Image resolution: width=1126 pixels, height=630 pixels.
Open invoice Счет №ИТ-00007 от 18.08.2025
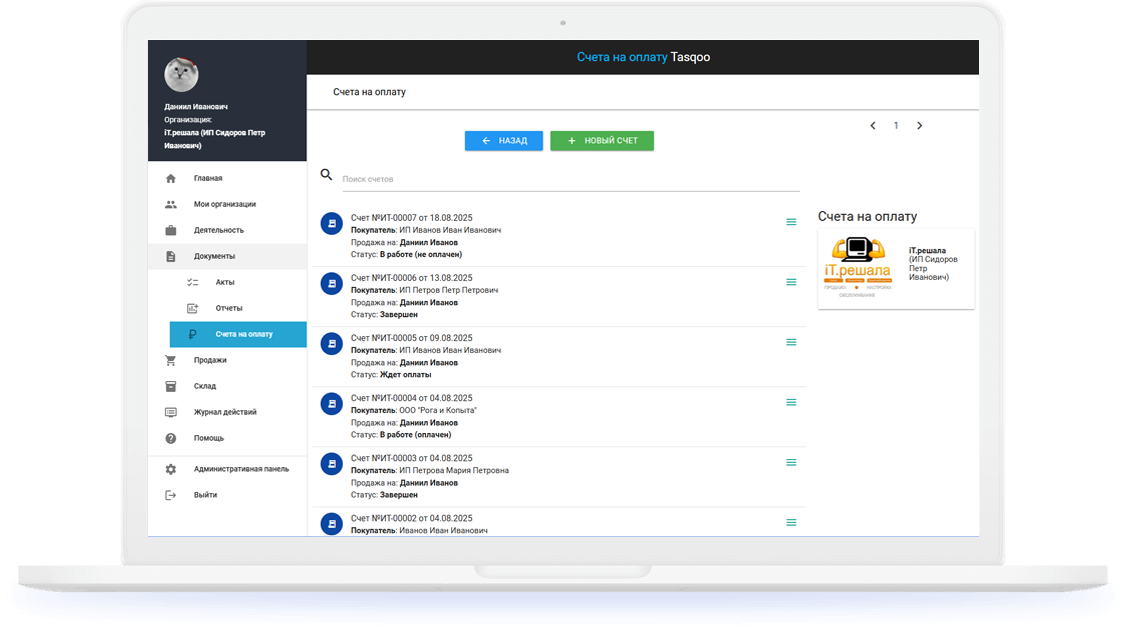(x=411, y=218)
